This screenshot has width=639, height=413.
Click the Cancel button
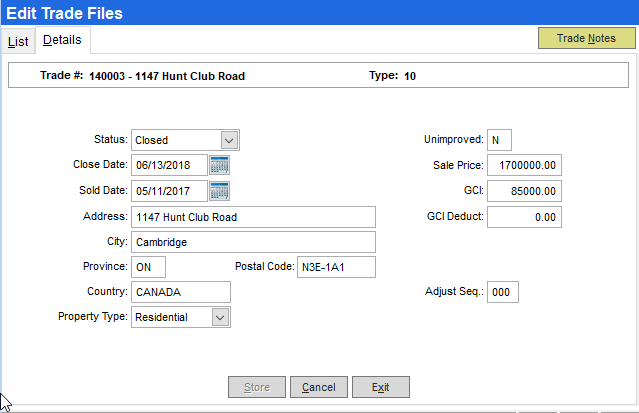point(318,387)
